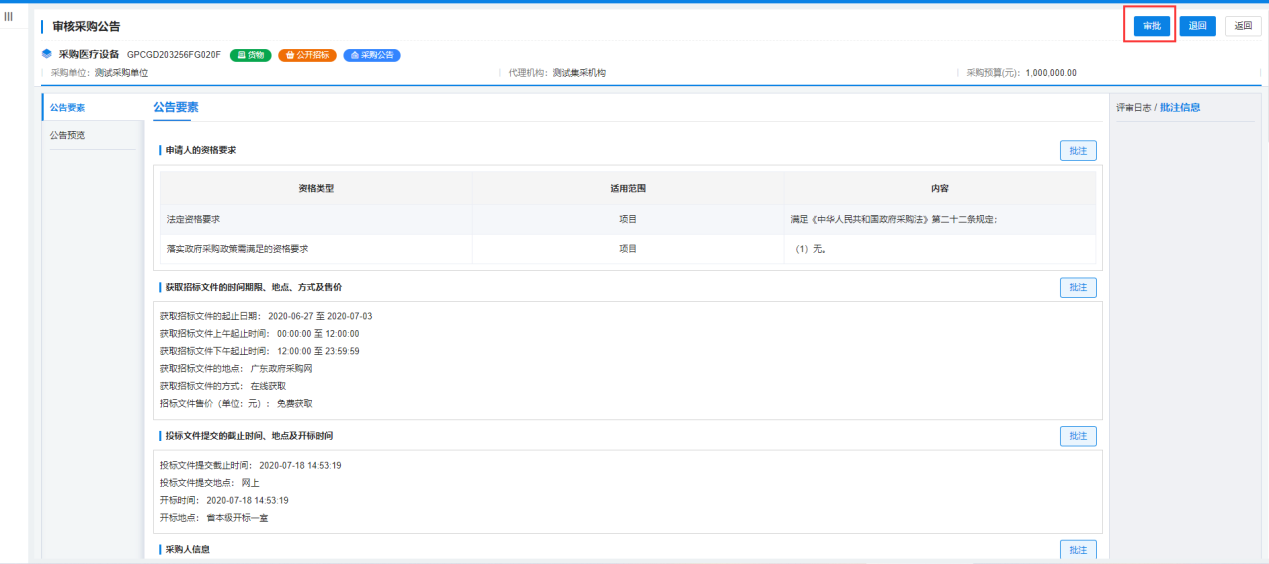
Task: Select the 法定资格要求 table row
Action: [x=316, y=219]
